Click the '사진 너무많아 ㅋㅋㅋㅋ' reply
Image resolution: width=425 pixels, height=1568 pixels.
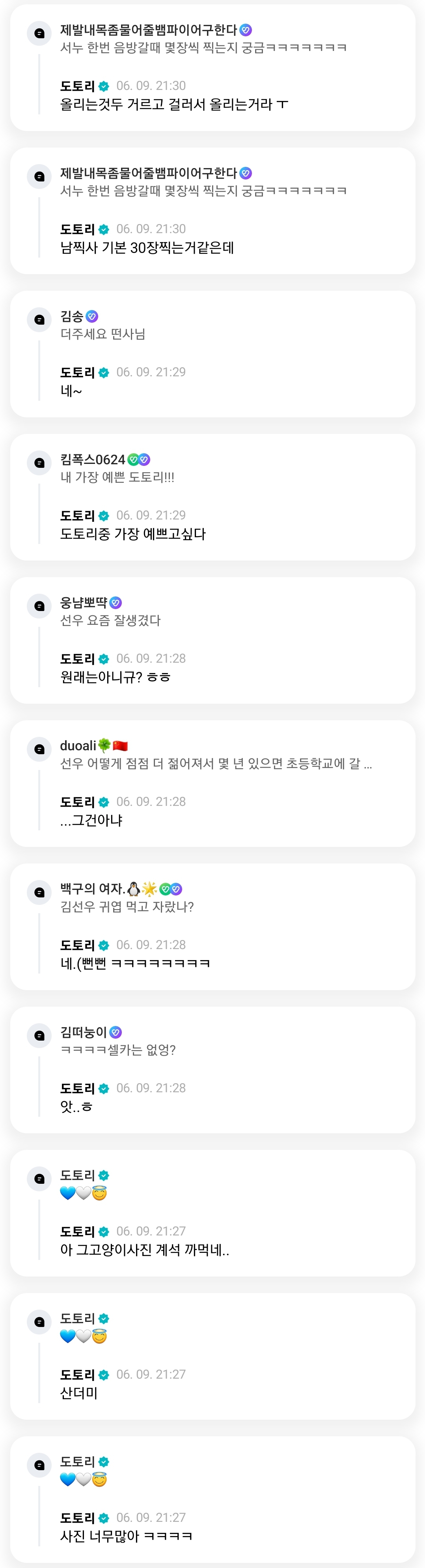[127, 1536]
